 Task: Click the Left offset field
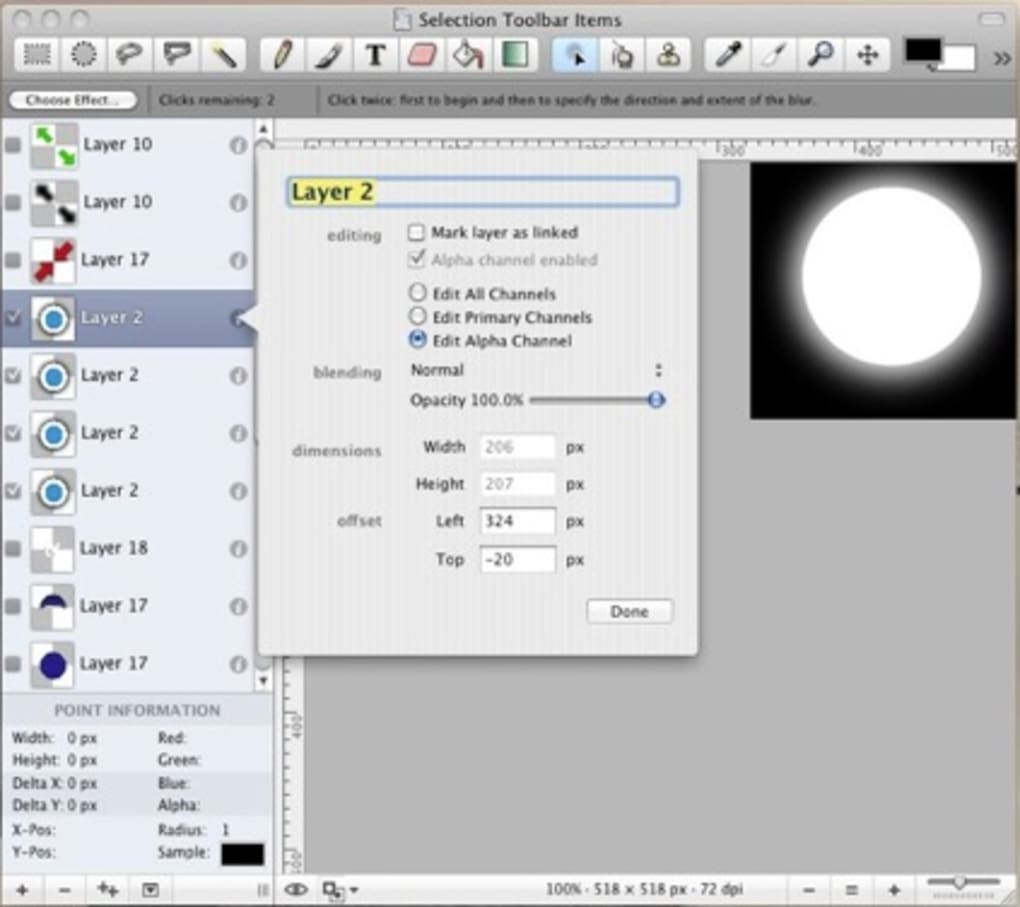(x=518, y=521)
